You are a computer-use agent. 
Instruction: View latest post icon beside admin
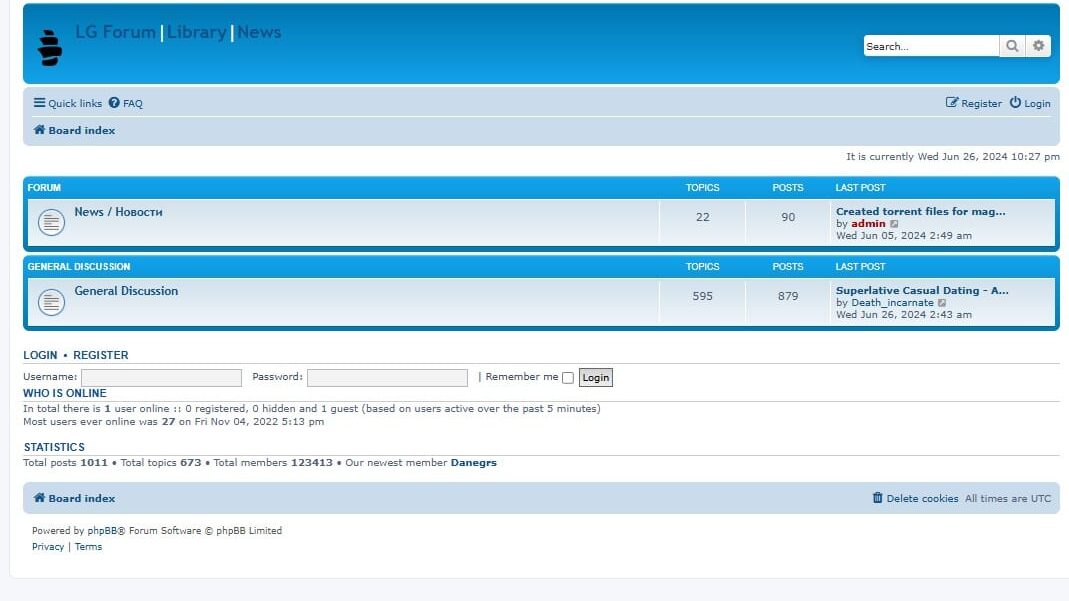click(x=894, y=224)
